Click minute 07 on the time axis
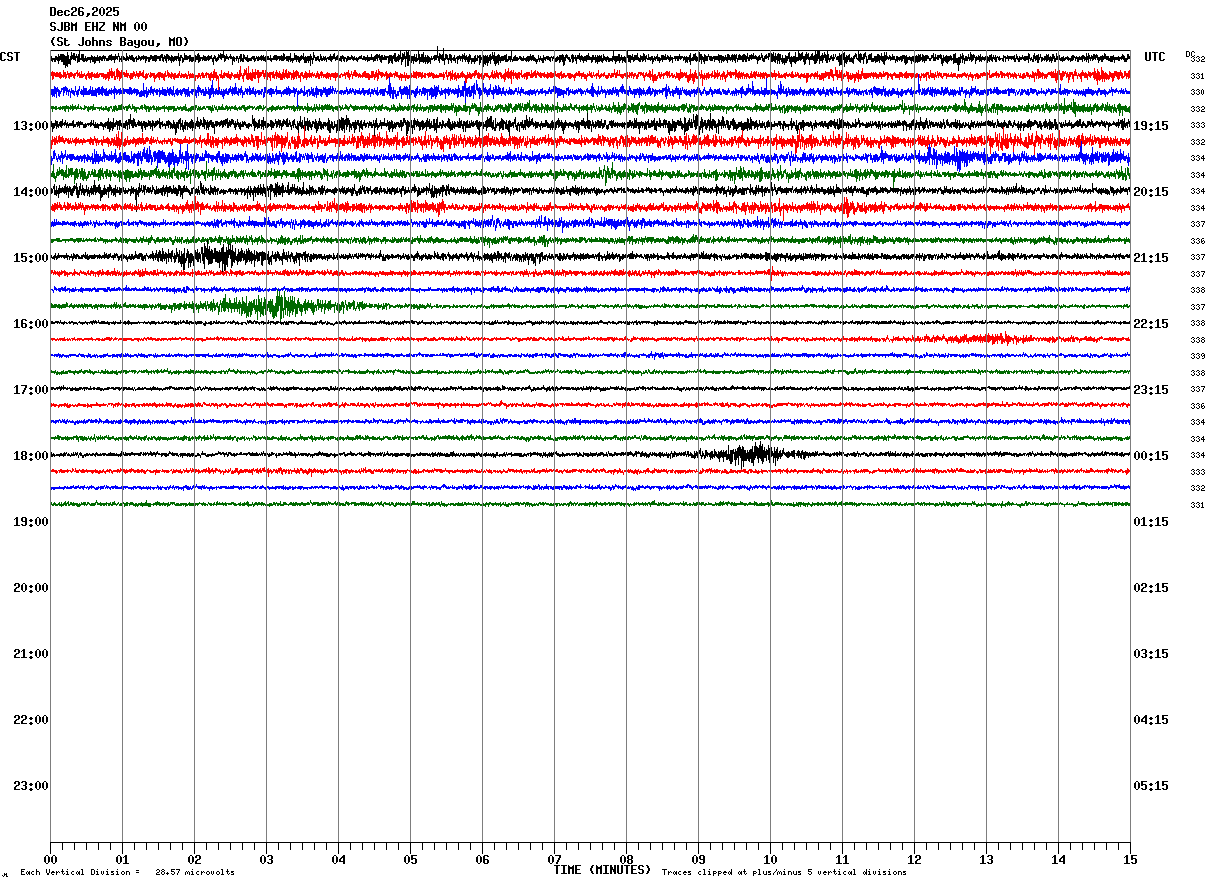The width and height of the screenshot is (1210, 886). click(x=554, y=859)
